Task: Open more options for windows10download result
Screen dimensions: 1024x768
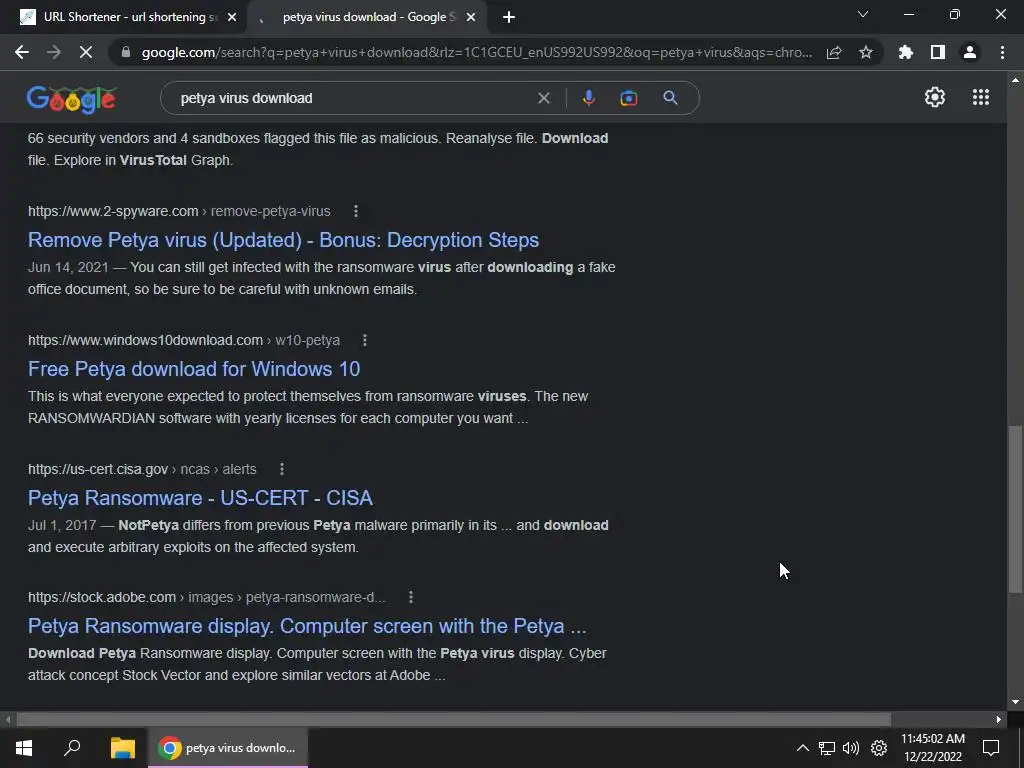Action: pos(365,340)
